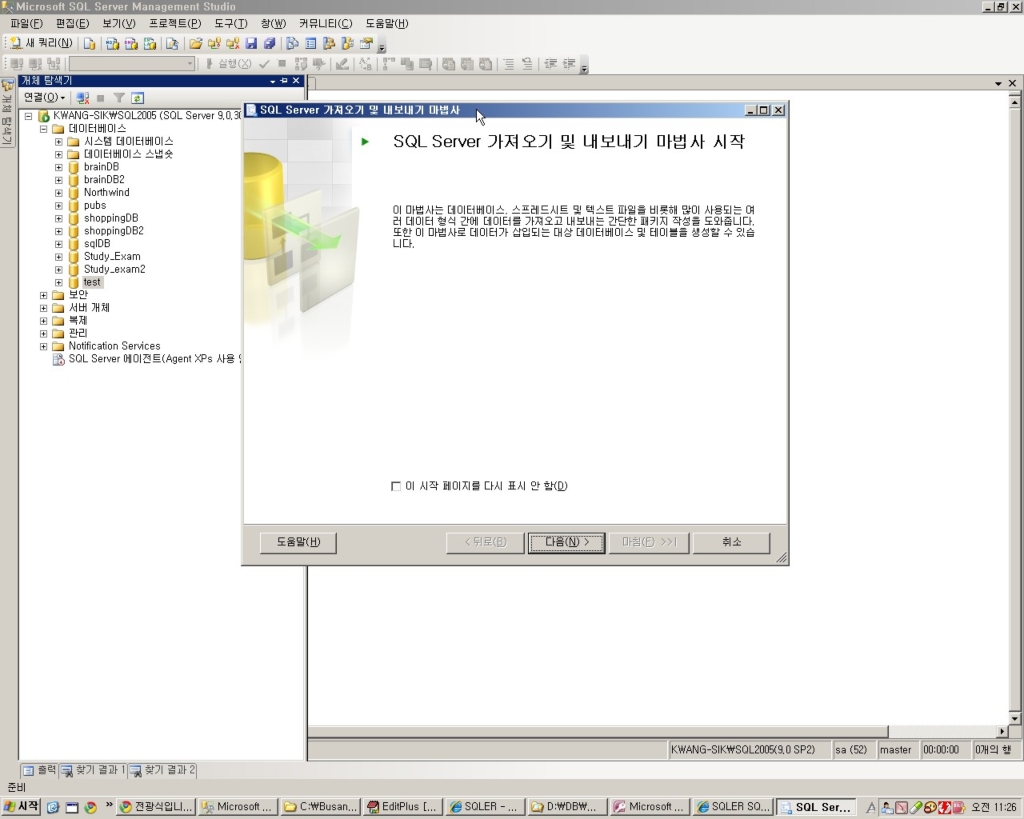
Task: Check '이 시작 페이지를 다시 표시 안 함' checkbox
Action: (396, 486)
